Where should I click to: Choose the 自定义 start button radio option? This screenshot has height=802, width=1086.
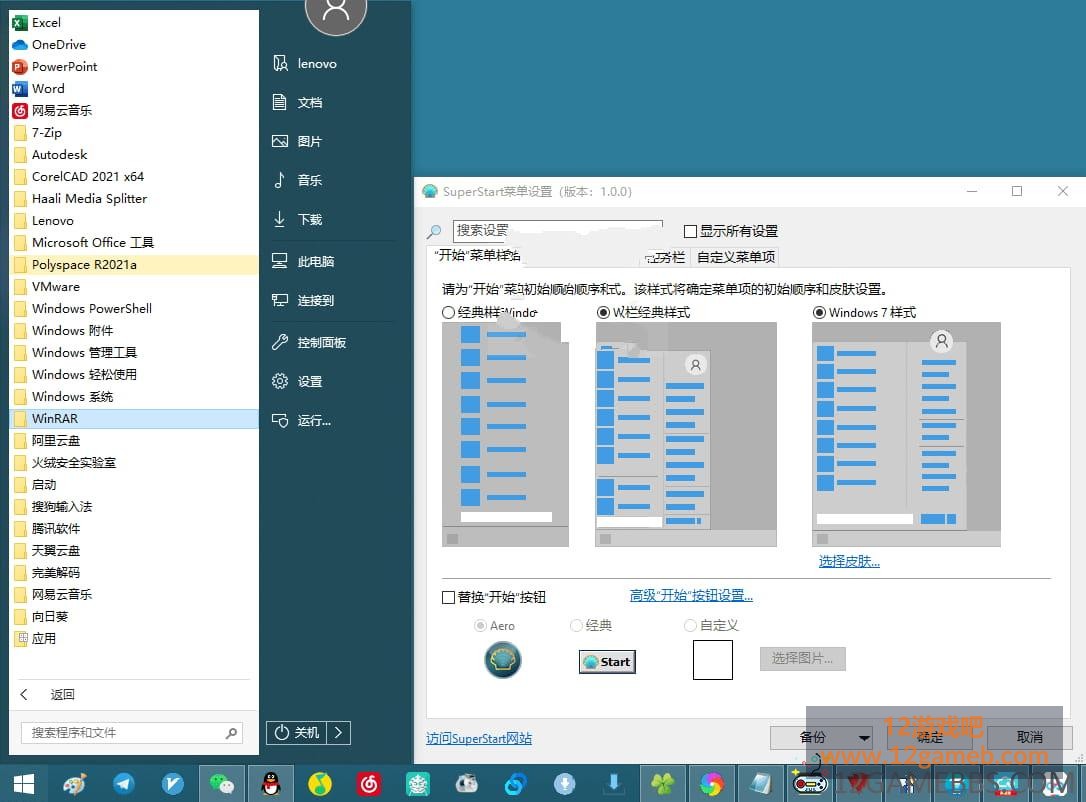click(x=690, y=625)
